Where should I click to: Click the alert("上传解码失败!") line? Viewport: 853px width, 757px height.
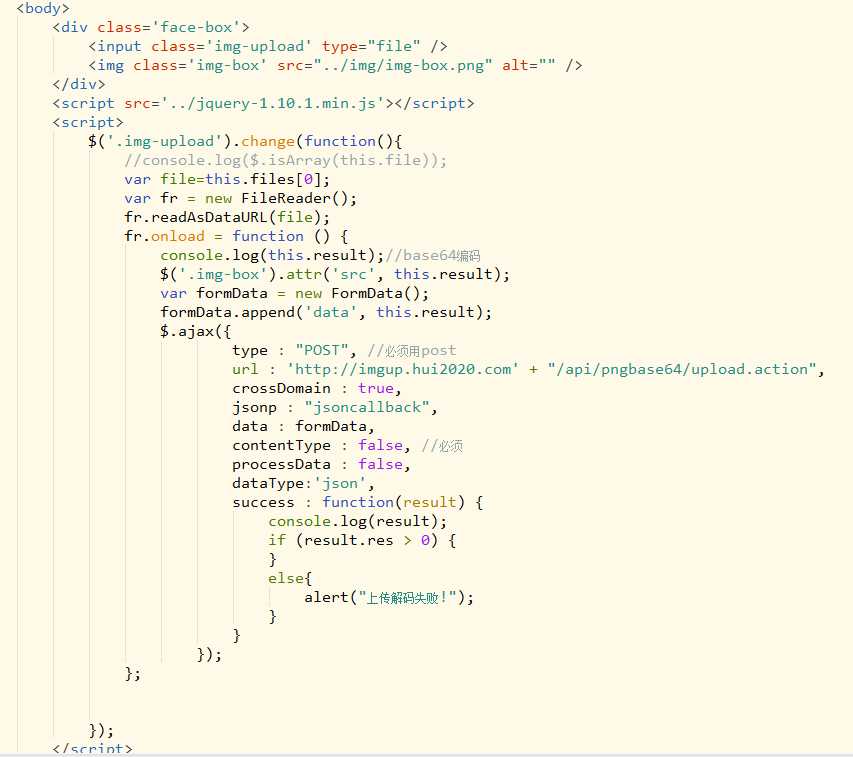[389, 597]
